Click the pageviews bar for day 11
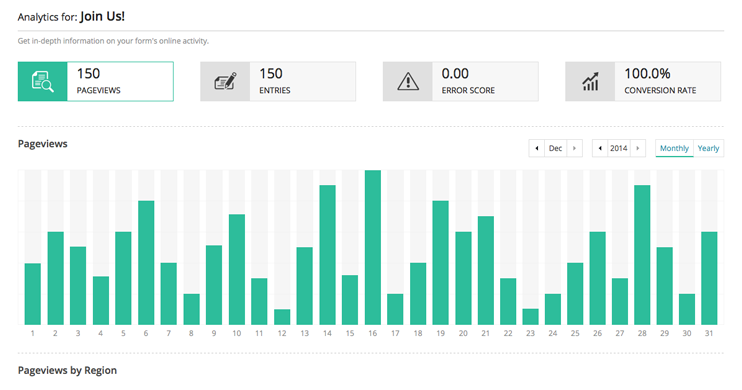 click(259, 301)
